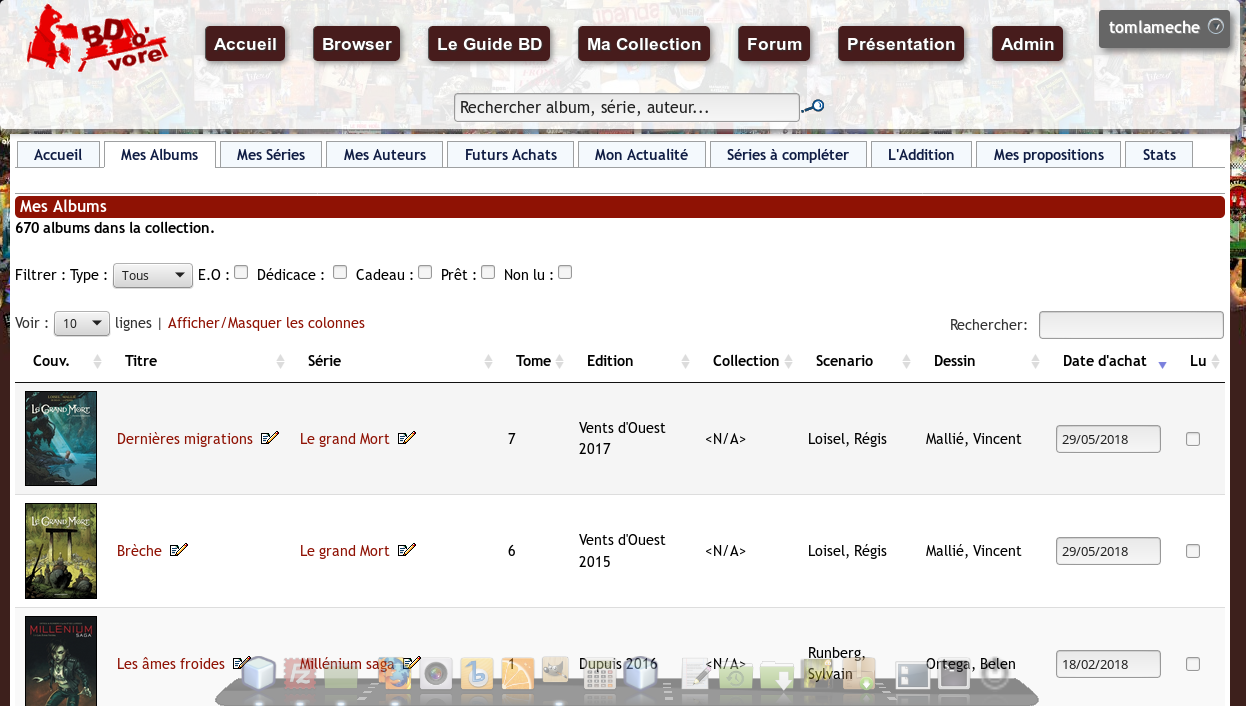Edit the Dernières migrations title icon

[x=270, y=438]
